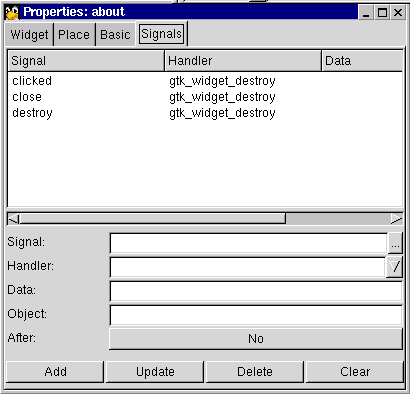410x394 pixels.
Task: Open signal chooser with the ellipsis button
Action: click(395, 243)
